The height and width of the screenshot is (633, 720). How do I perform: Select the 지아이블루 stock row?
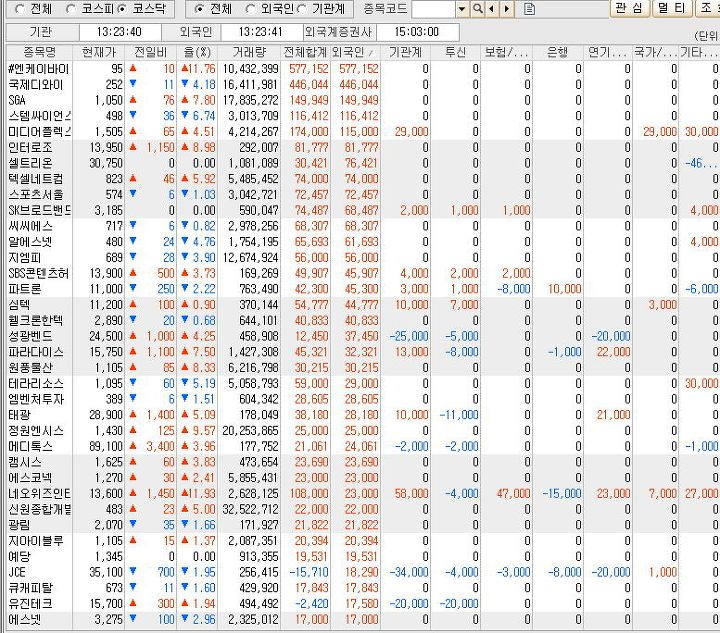point(363,541)
